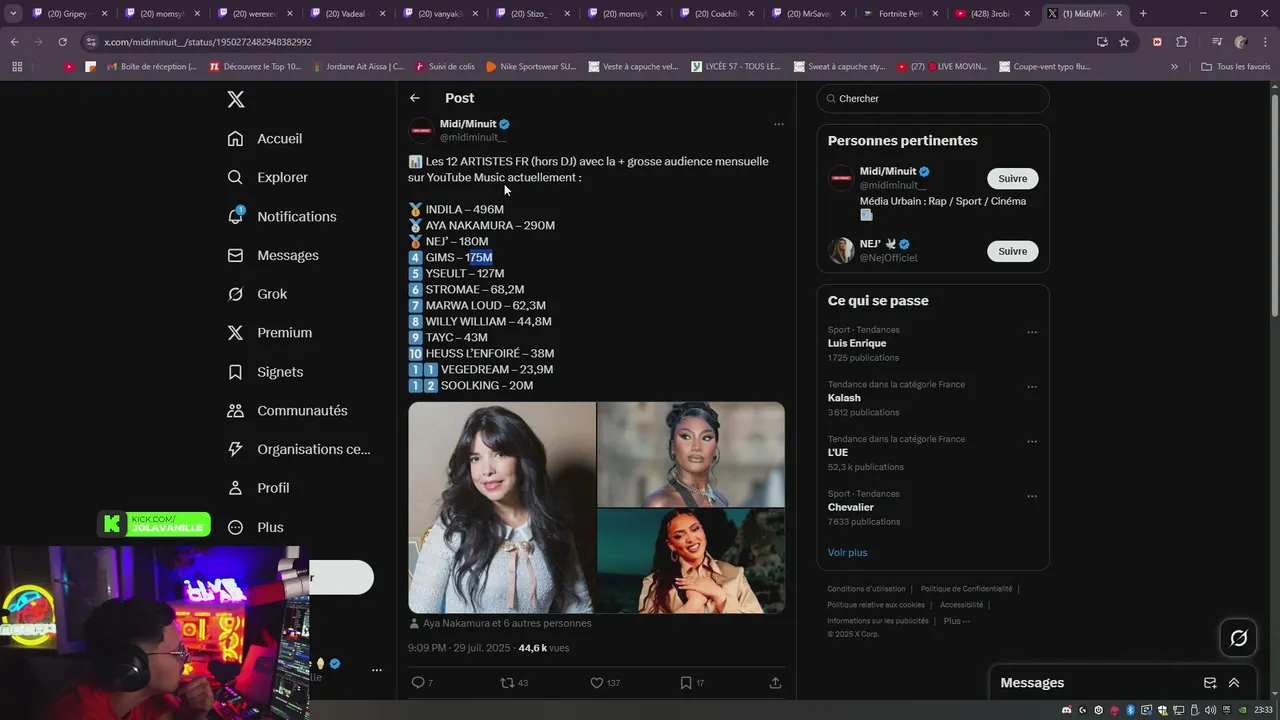Open the Accueil home page
The height and width of the screenshot is (720, 1280).
[265, 139]
